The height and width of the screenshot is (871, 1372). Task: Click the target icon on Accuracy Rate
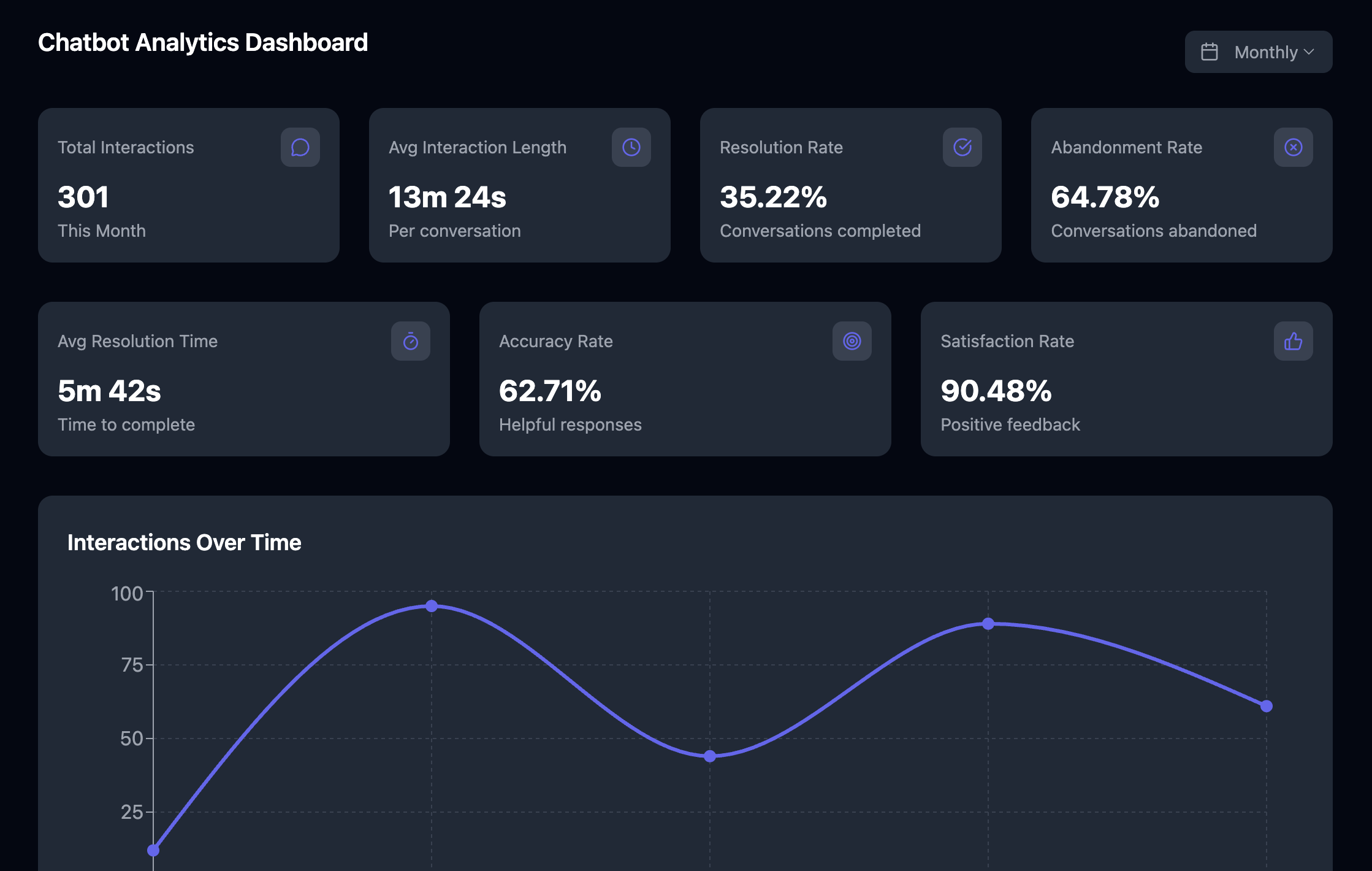coord(852,341)
